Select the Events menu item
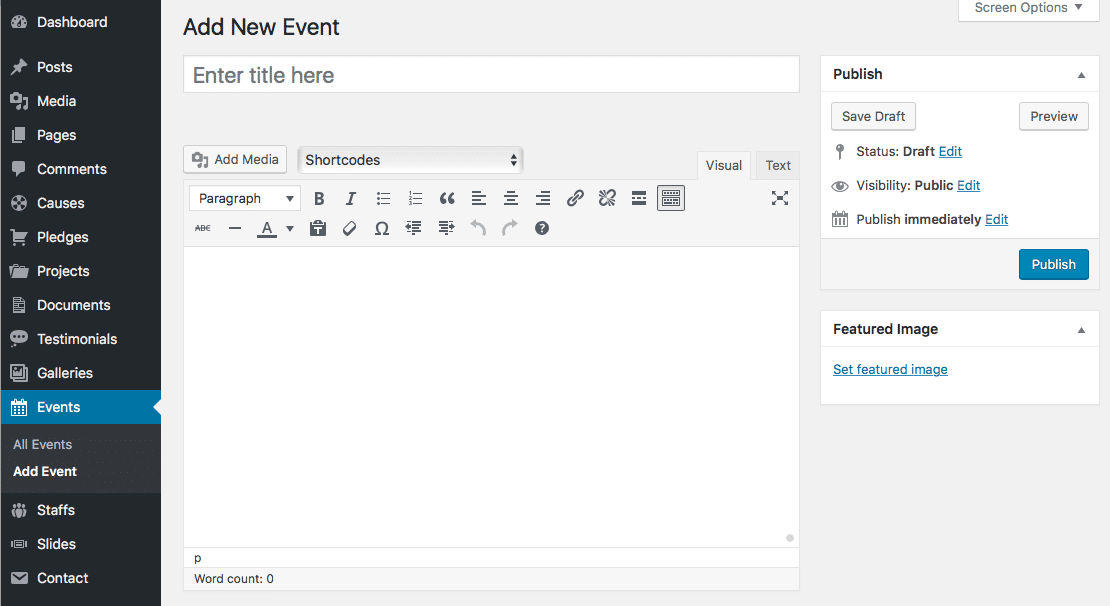Image resolution: width=1110 pixels, height=606 pixels. (x=81, y=407)
